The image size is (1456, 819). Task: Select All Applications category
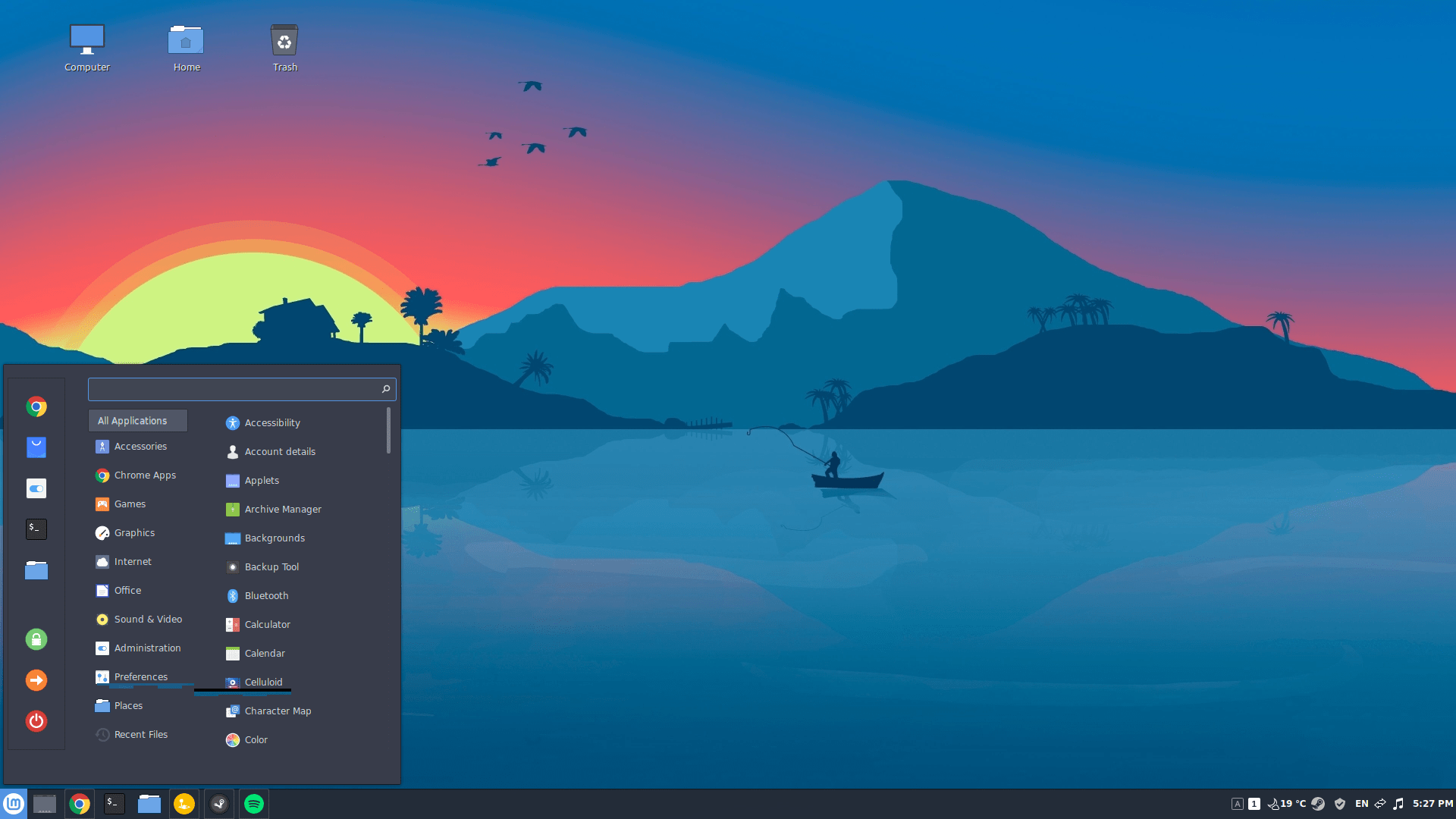[x=138, y=421]
